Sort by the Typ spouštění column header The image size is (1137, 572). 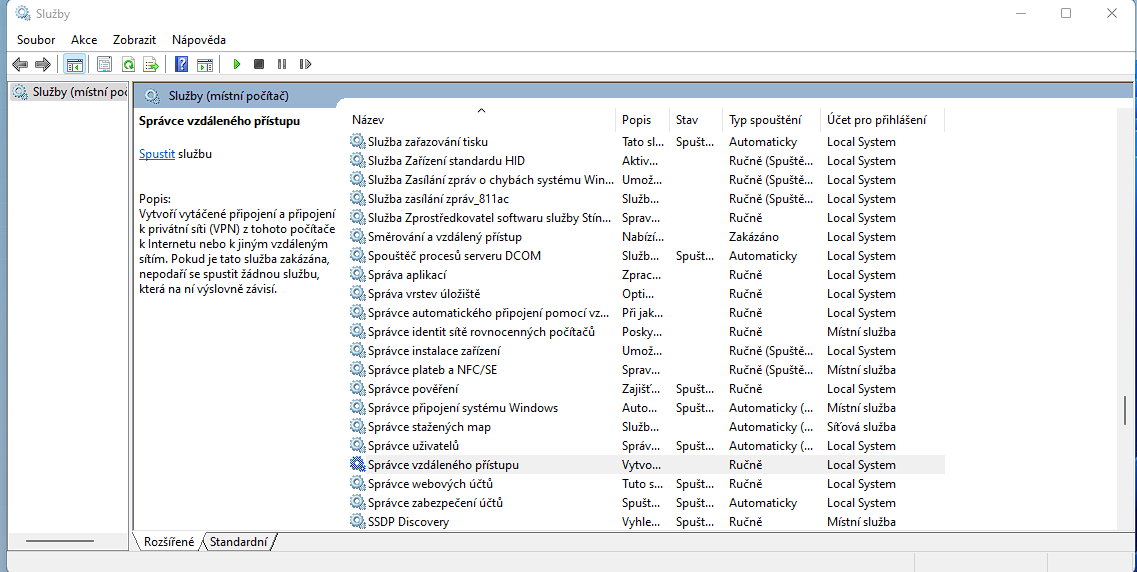point(765,120)
